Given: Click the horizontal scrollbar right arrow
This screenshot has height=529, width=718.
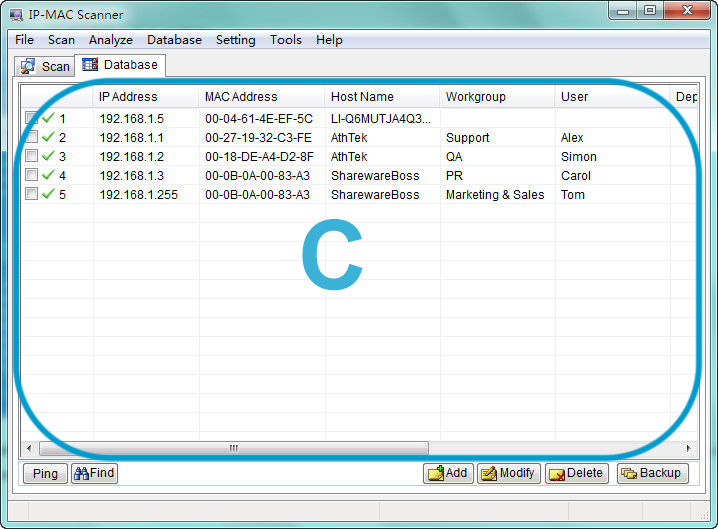Looking at the screenshot, I should pos(688,448).
